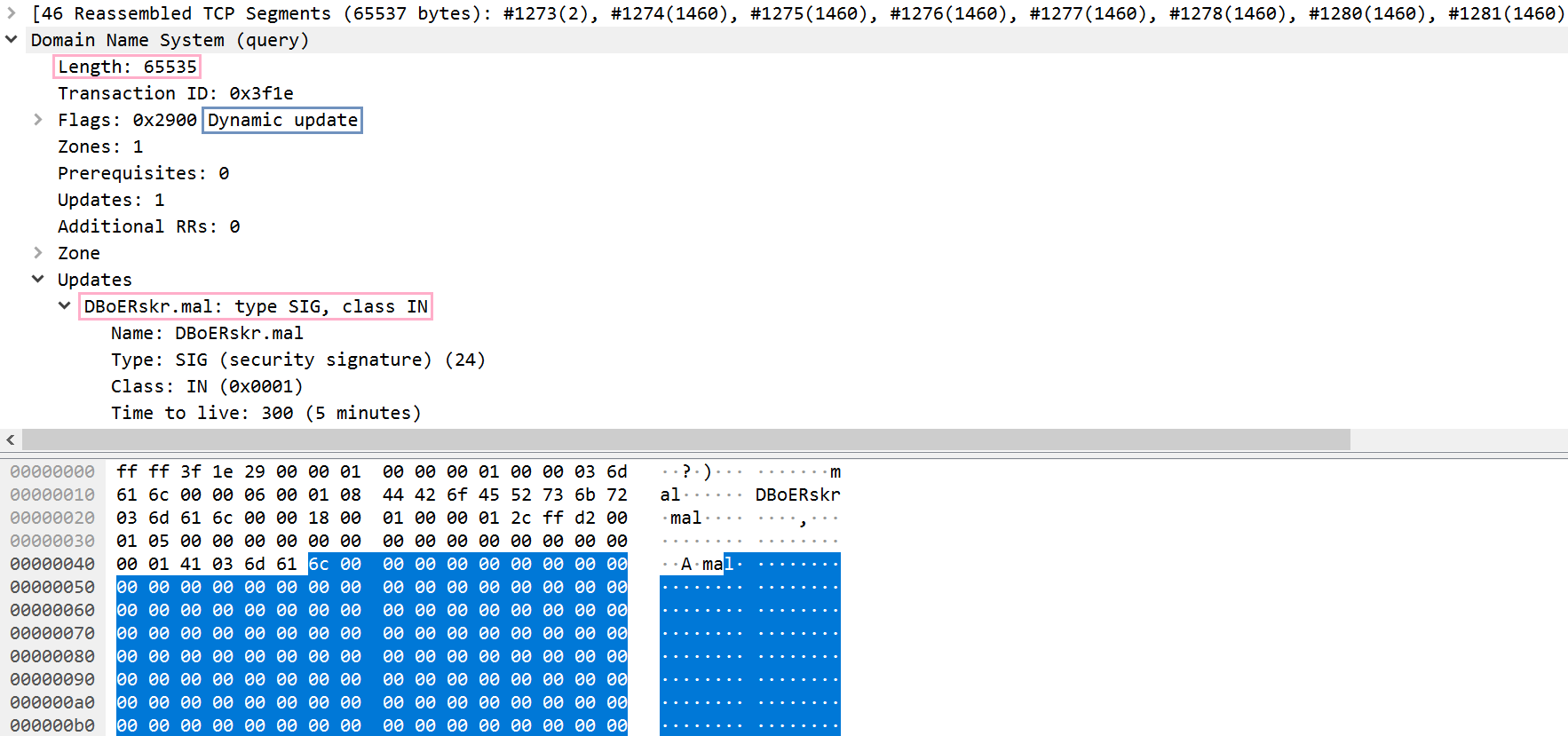Click hex offset 00000020
Viewport: 1568px width, 736px height.
pyautogui.click(x=52, y=518)
